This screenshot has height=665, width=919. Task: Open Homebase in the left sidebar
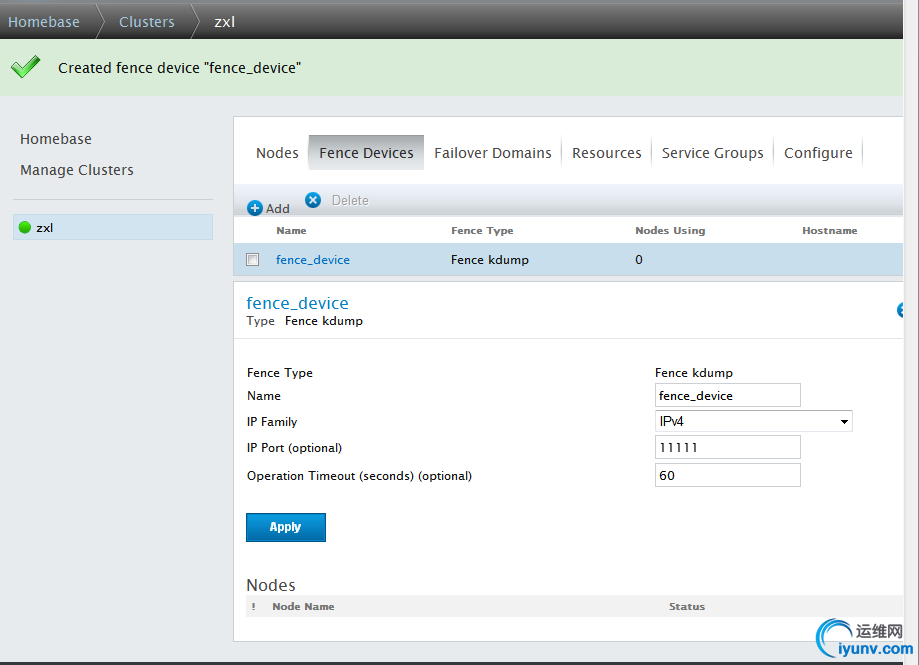pos(56,139)
